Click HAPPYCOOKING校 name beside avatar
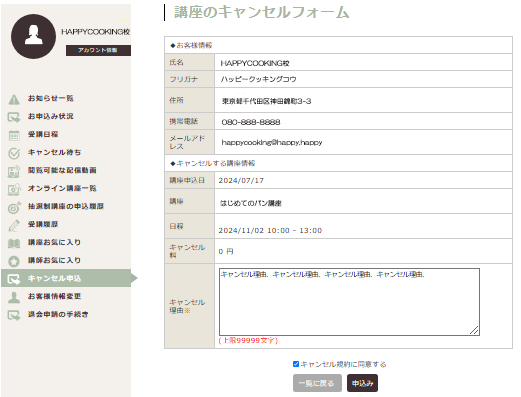Viewport: 521px width, 397px height. pos(96,32)
